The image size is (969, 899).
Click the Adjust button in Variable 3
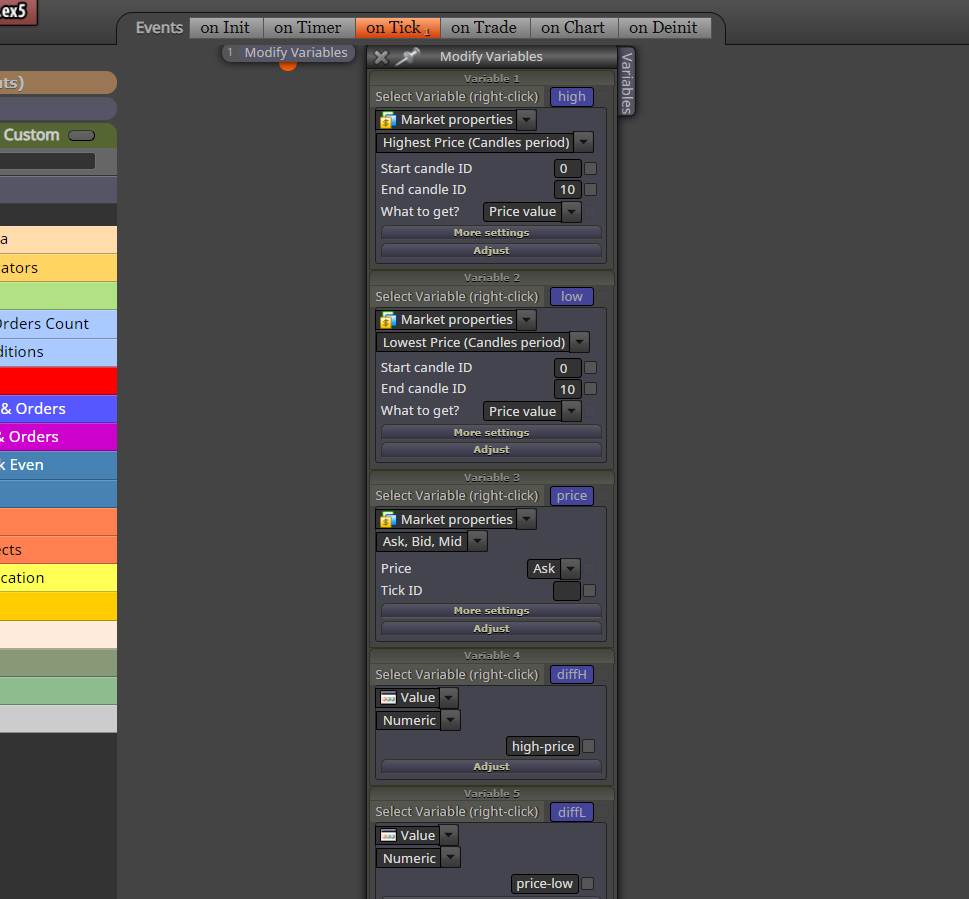click(491, 628)
